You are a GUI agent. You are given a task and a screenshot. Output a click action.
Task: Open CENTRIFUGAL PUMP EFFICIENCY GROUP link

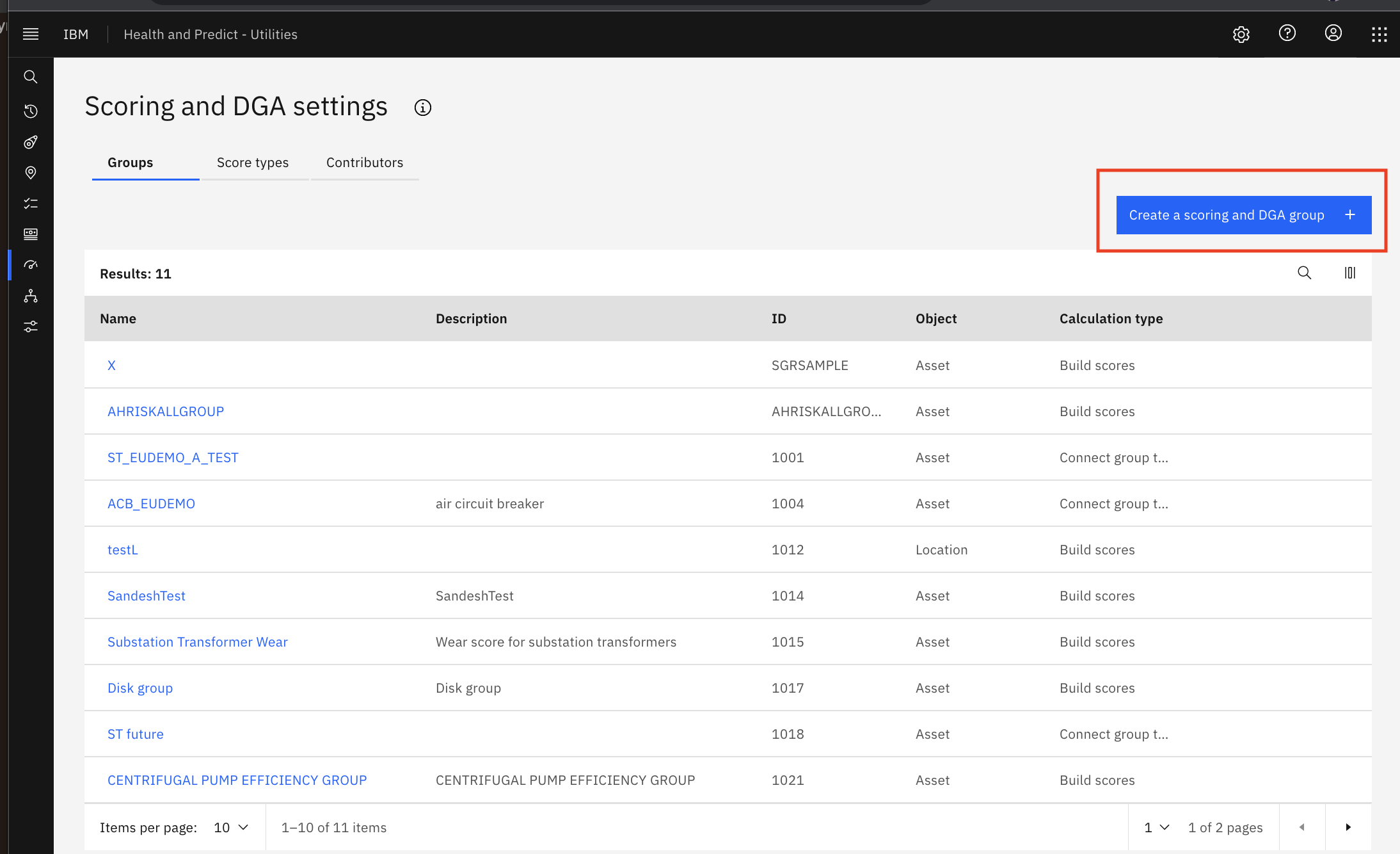tap(237, 780)
